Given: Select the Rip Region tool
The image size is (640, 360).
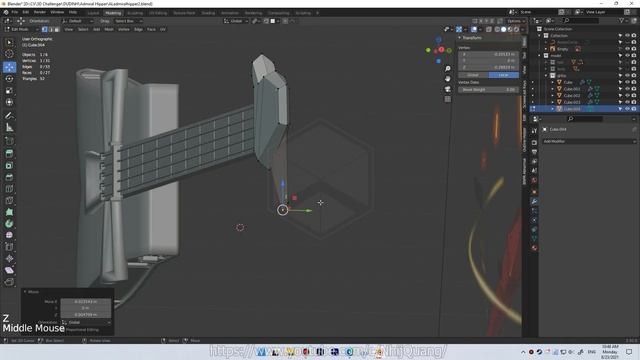Looking at the screenshot, I should (9, 282).
